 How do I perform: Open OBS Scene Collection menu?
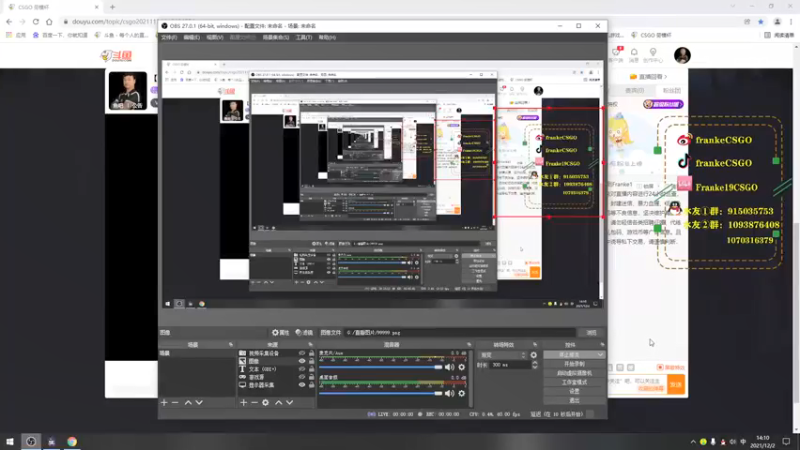tap(276, 37)
